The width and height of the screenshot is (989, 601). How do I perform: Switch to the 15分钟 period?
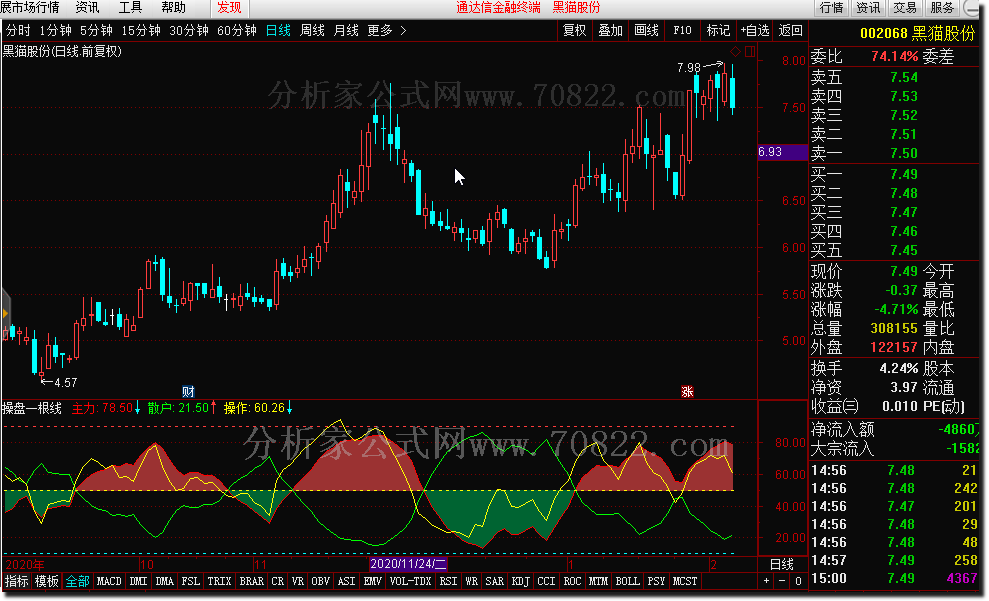[141, 30]
